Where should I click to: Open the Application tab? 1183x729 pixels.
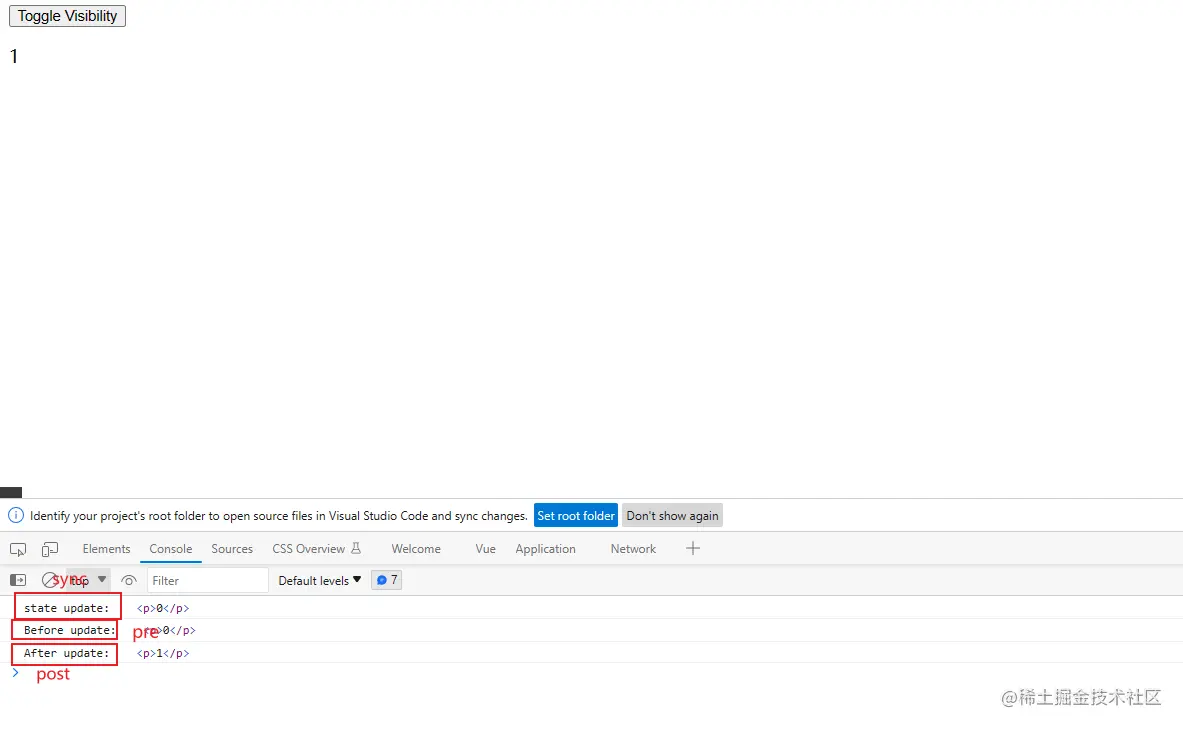[x=545, y=549]
